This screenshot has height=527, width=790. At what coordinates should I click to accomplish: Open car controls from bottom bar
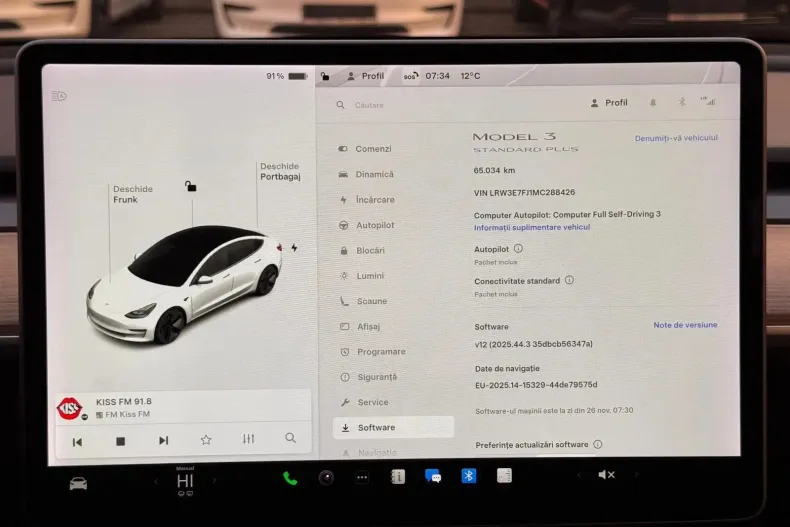pyautogui.click(x=78, y=484)
